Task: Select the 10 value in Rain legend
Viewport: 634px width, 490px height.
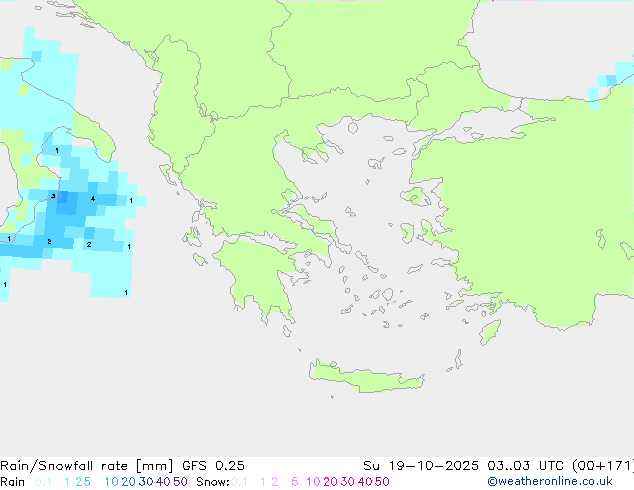Action: 111,482
